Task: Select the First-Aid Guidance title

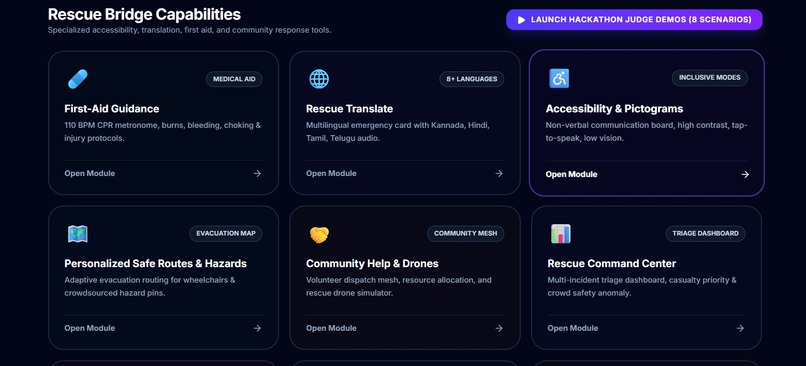Action: point(112,108)
